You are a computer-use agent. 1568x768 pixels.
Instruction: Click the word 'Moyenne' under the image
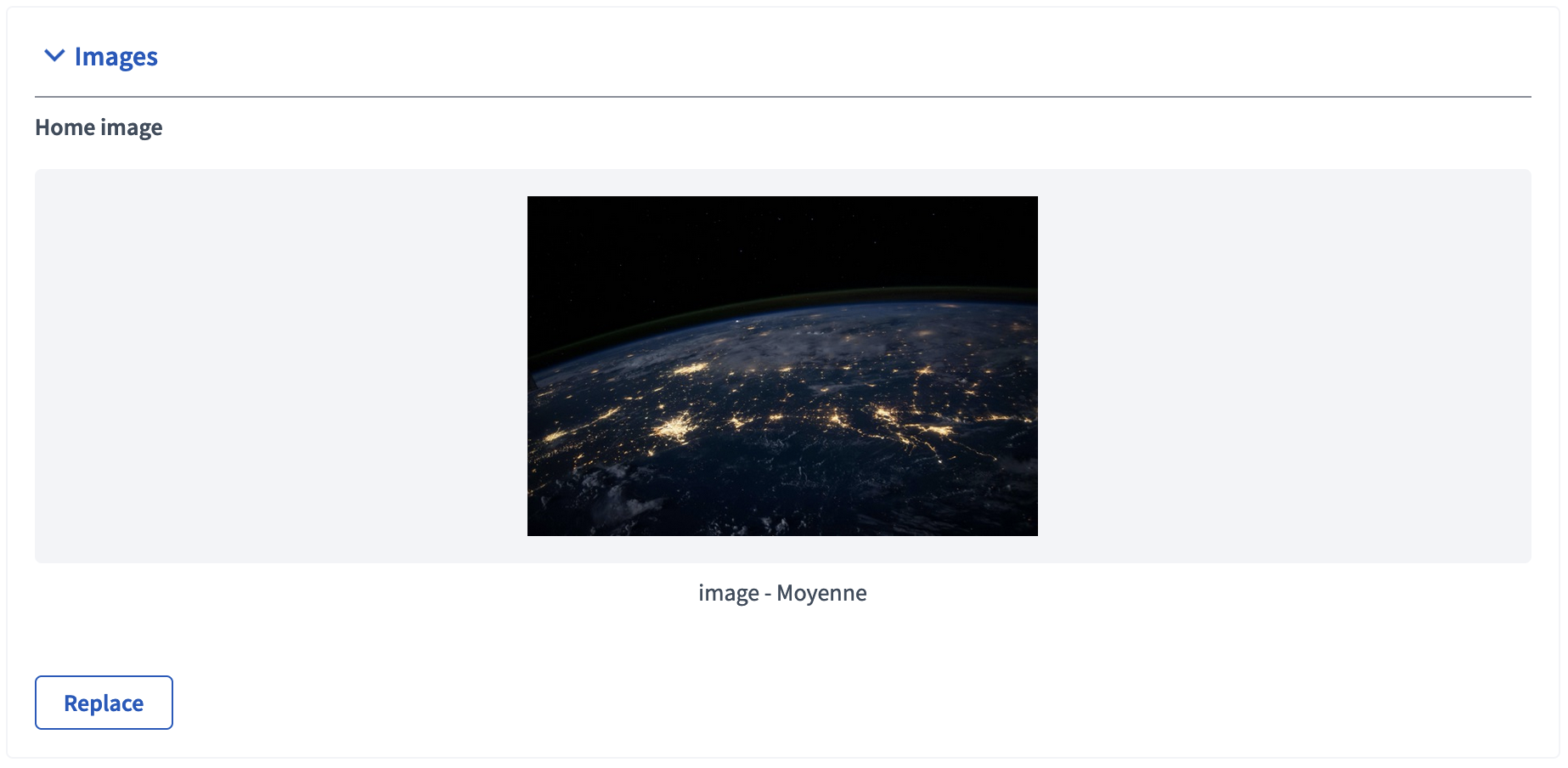(821, 593)
